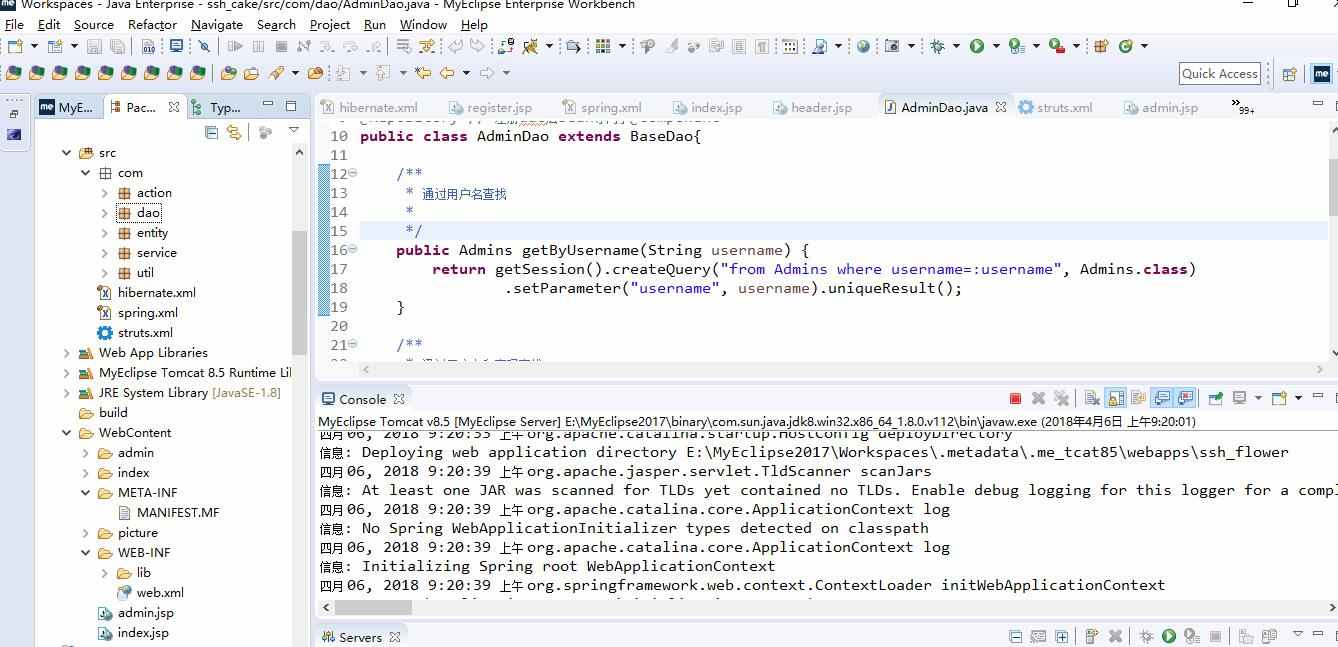Screen dimensions: 1338x647
Task: Collapse the com package
Action: 86,173
